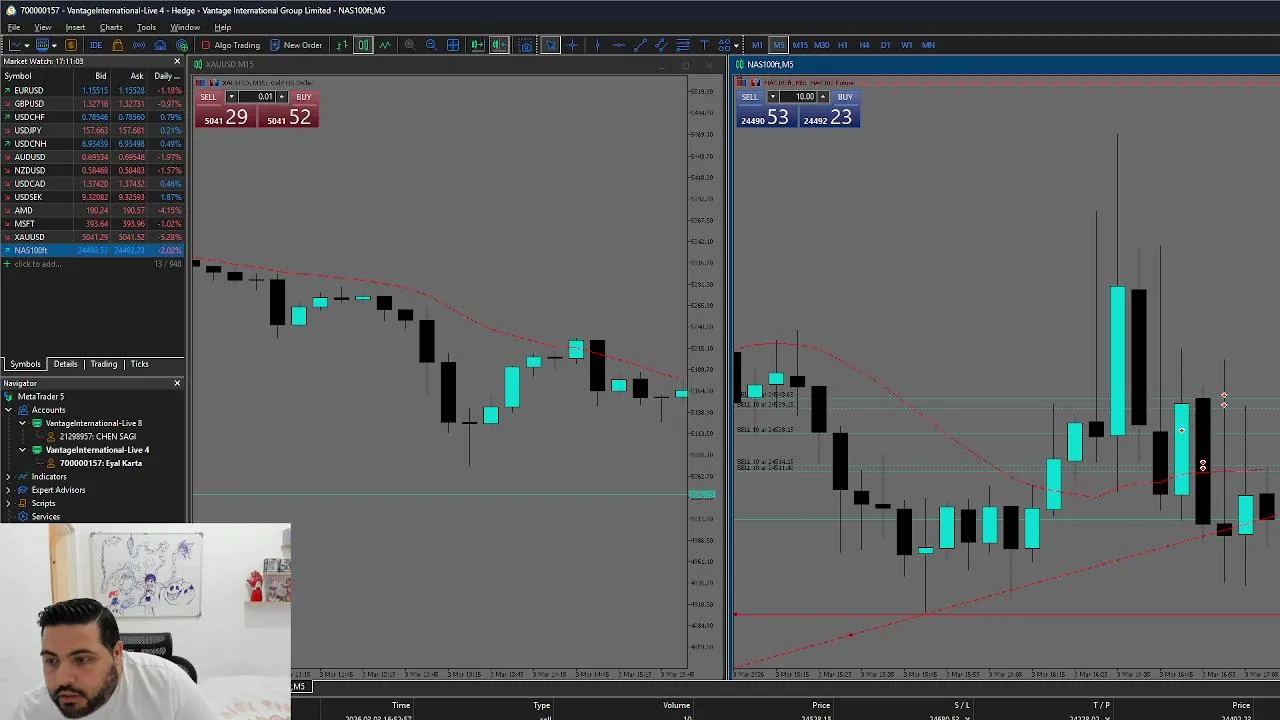Image resolution: width=1280 pixels, height=720 pixels.
Task: Select the cursor arrow tool
Action: (550, 45)
